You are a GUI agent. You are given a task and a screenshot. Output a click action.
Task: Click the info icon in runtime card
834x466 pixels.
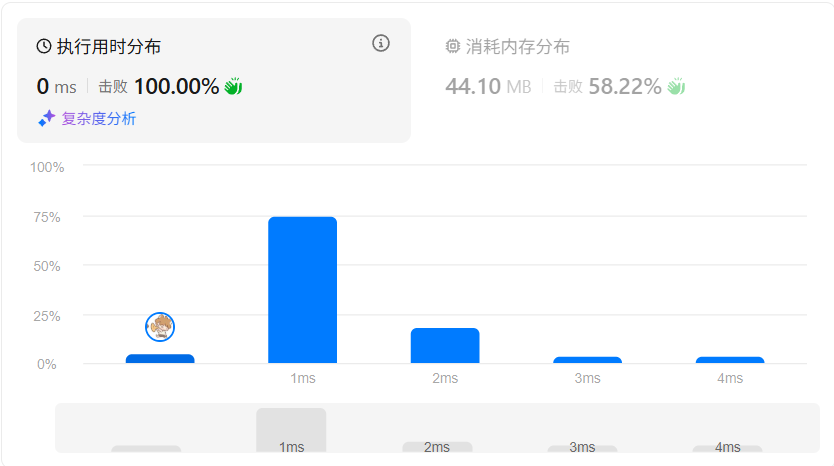coord(381,43)
